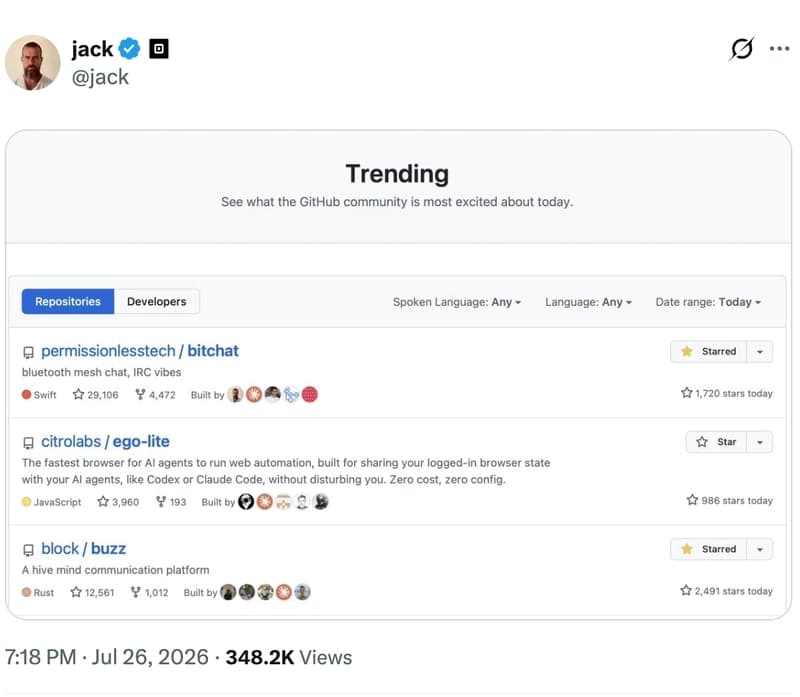
Task: Click the Grok slashed-circle icon
Action: [x=741, y=49]
